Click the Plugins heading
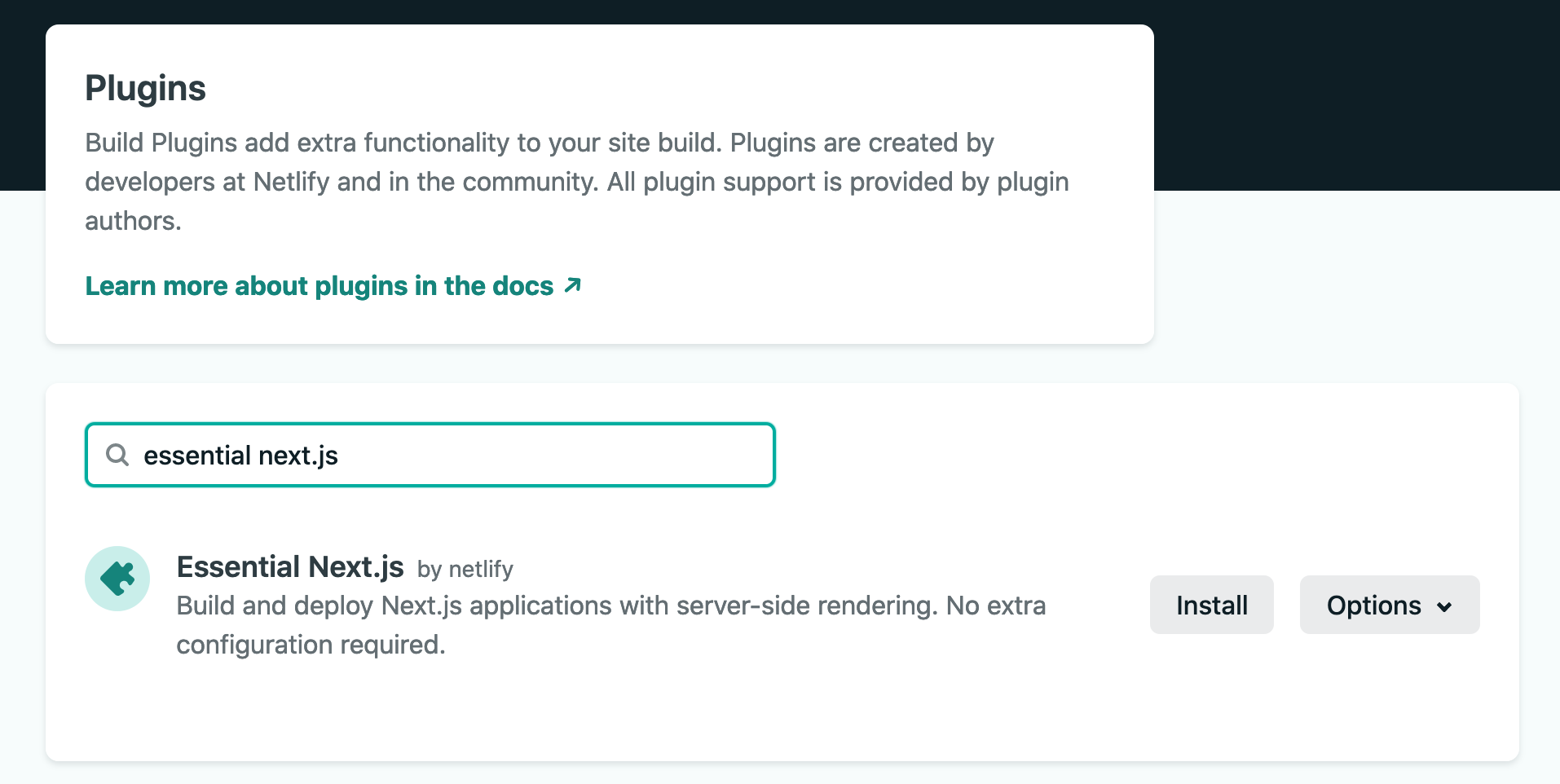 (145, 88)
